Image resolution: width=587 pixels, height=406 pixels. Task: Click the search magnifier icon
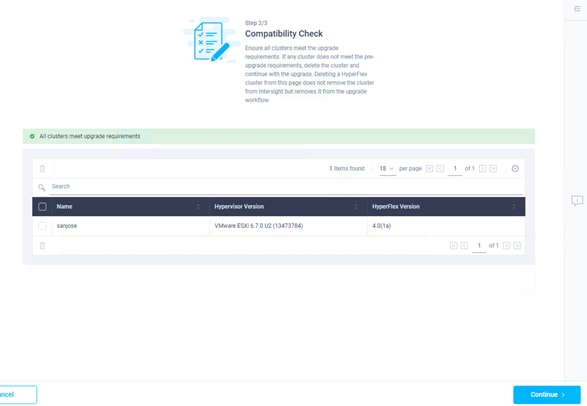pyautogui.click(x=42, y=187)
